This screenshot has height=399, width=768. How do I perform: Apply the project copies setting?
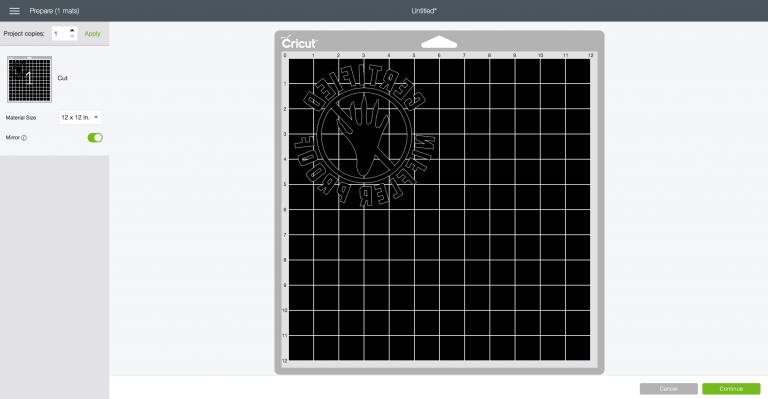tap(92, 34)
